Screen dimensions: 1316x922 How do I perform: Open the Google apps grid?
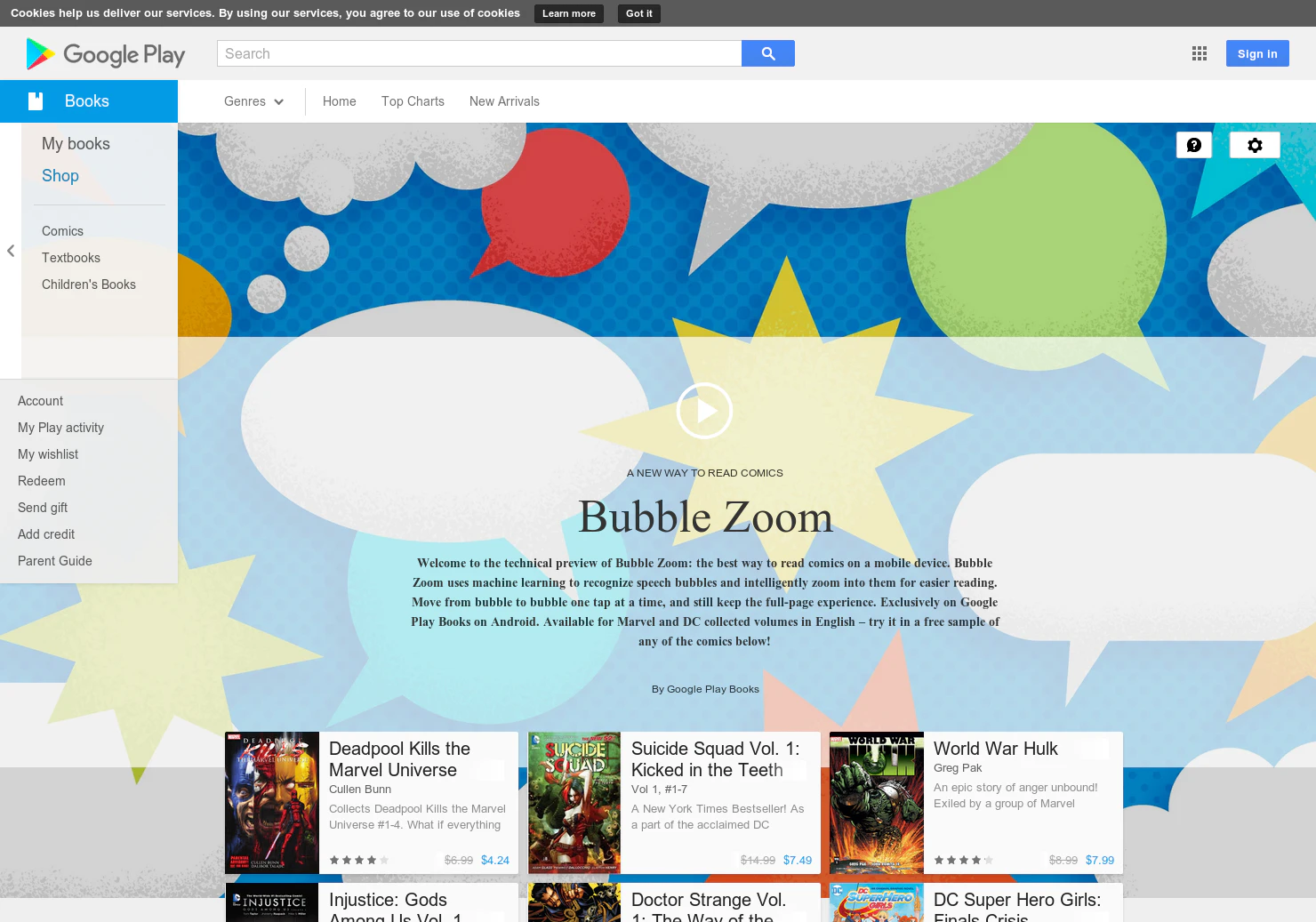click(1200, 53)
